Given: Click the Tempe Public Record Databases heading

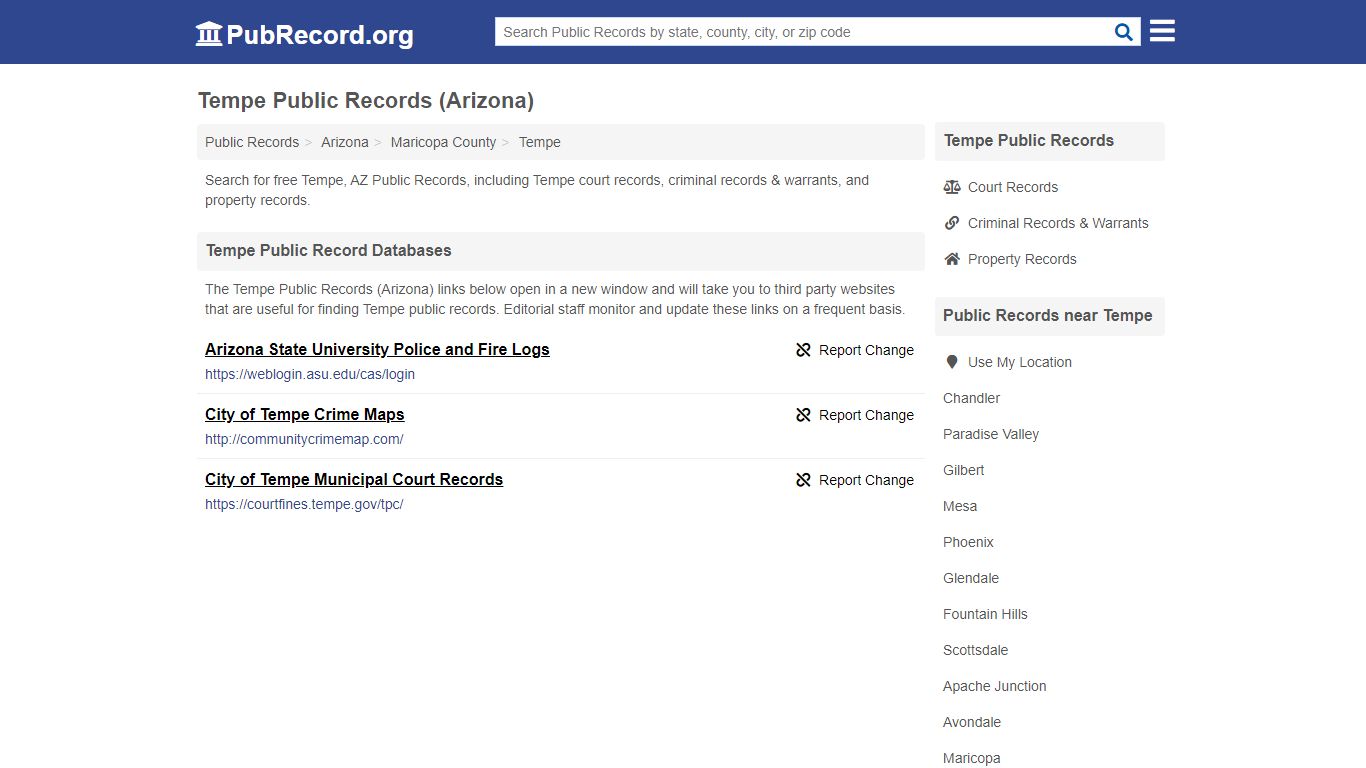Looking at the screenshot, I should [x=329, y=250].
